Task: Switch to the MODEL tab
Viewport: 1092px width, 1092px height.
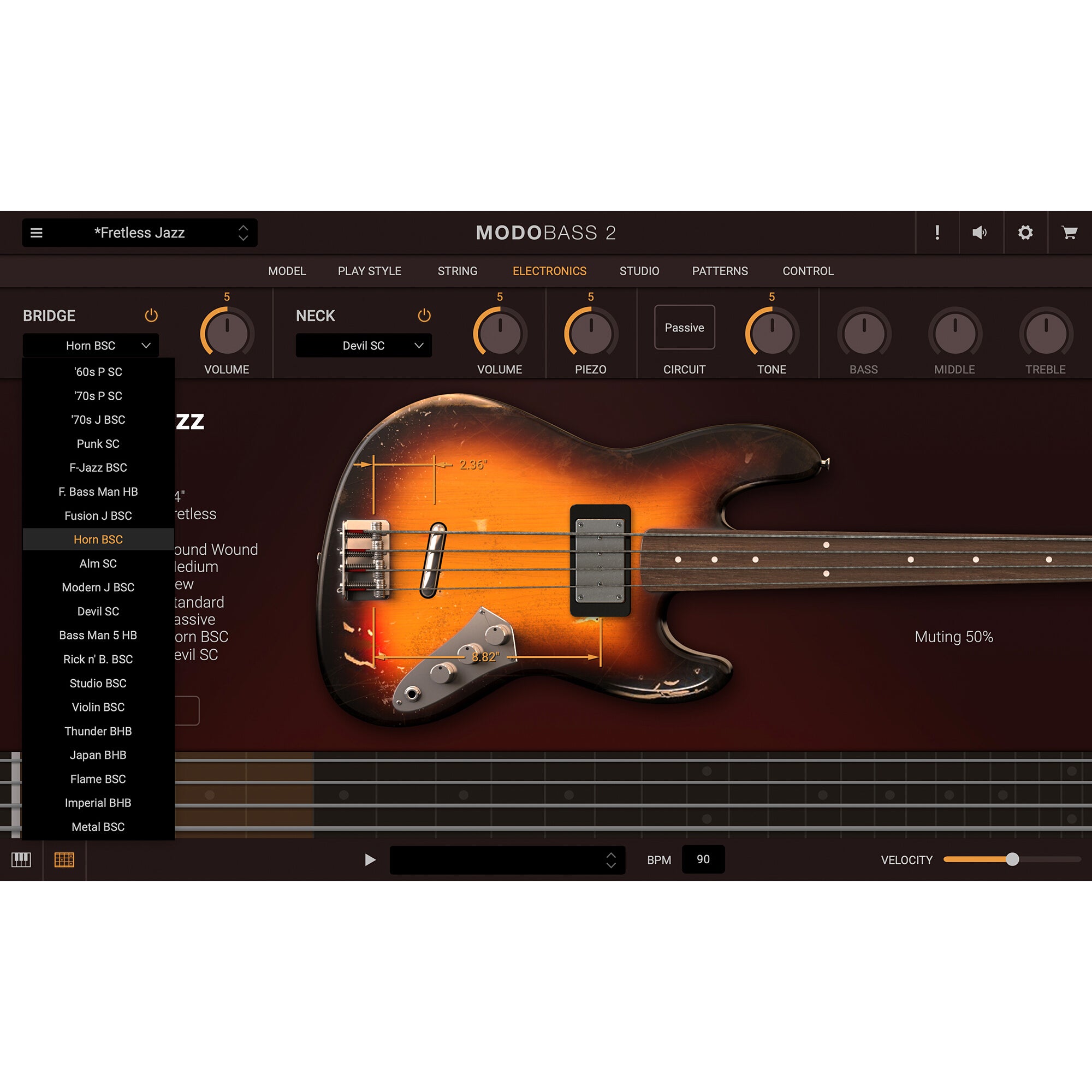Action: (x=287, y=271)
